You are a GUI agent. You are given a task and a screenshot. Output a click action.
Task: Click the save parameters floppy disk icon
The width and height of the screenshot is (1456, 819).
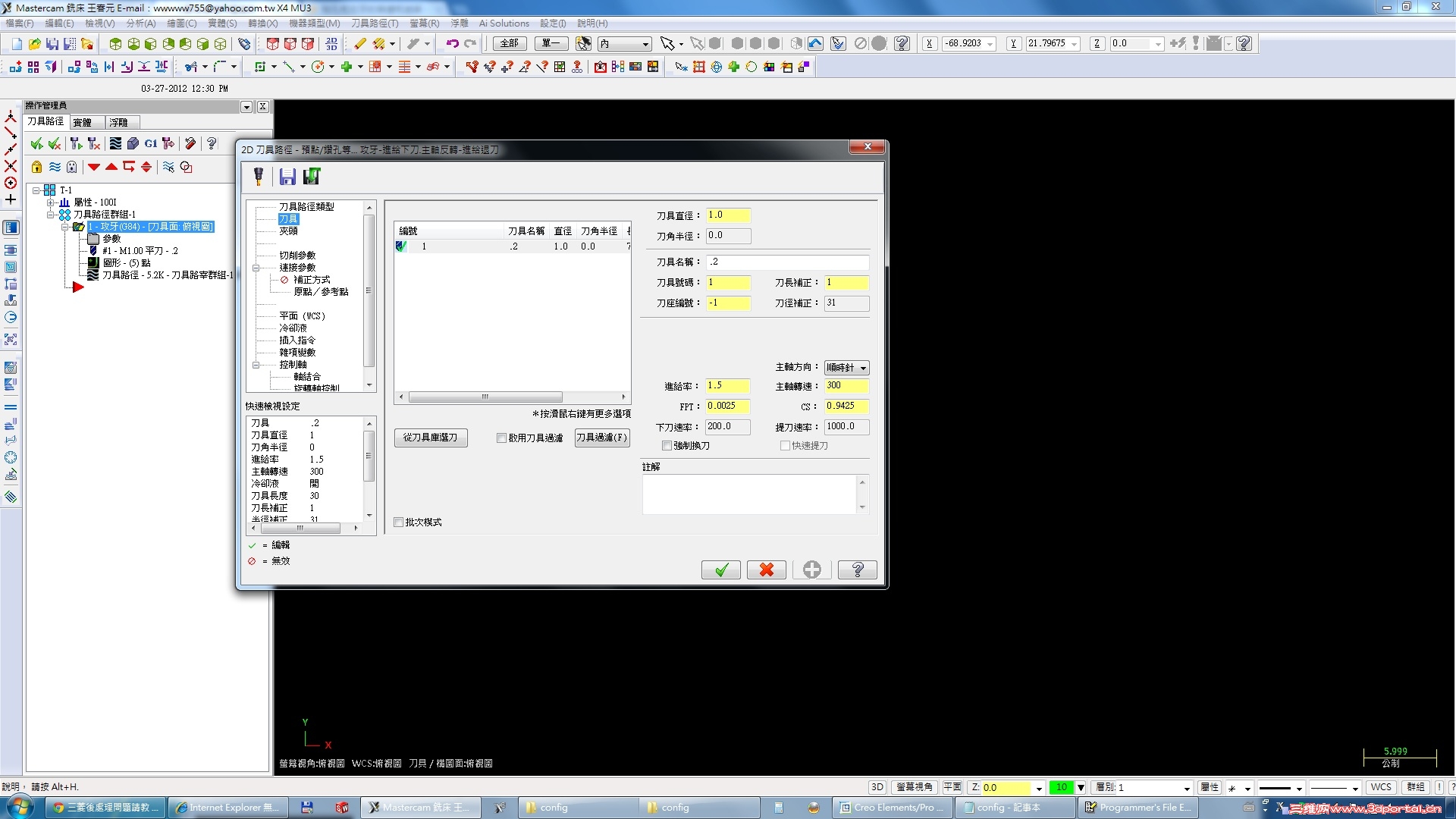pos(287,177)
